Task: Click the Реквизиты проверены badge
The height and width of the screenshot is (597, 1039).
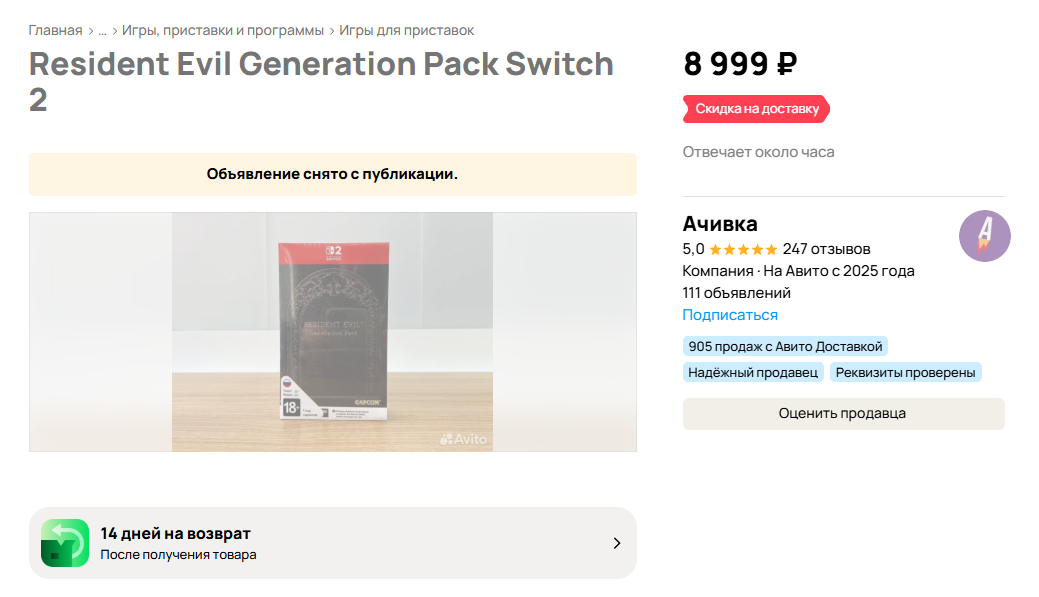Action: click(x=906, y=372)
